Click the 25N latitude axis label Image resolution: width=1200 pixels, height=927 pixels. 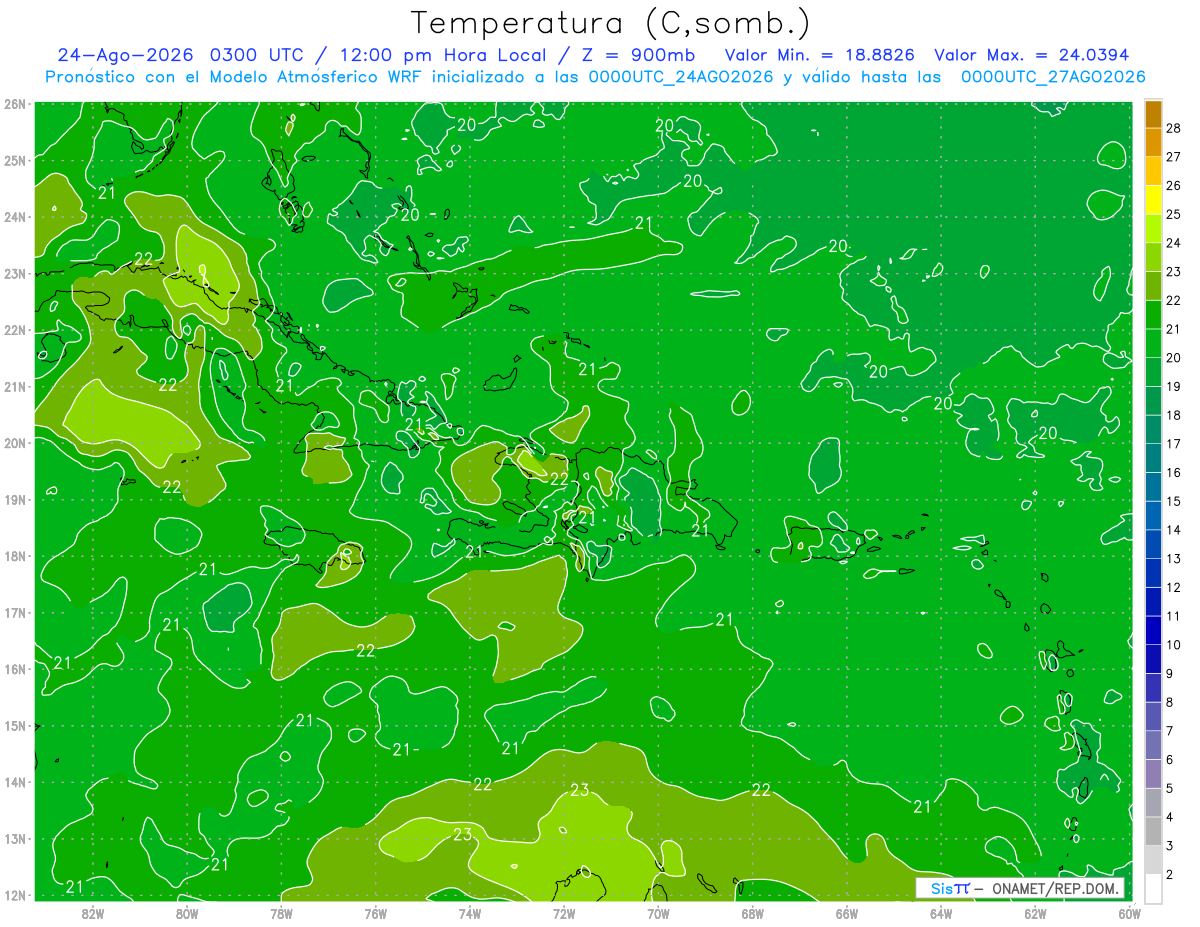pos(15,160)
